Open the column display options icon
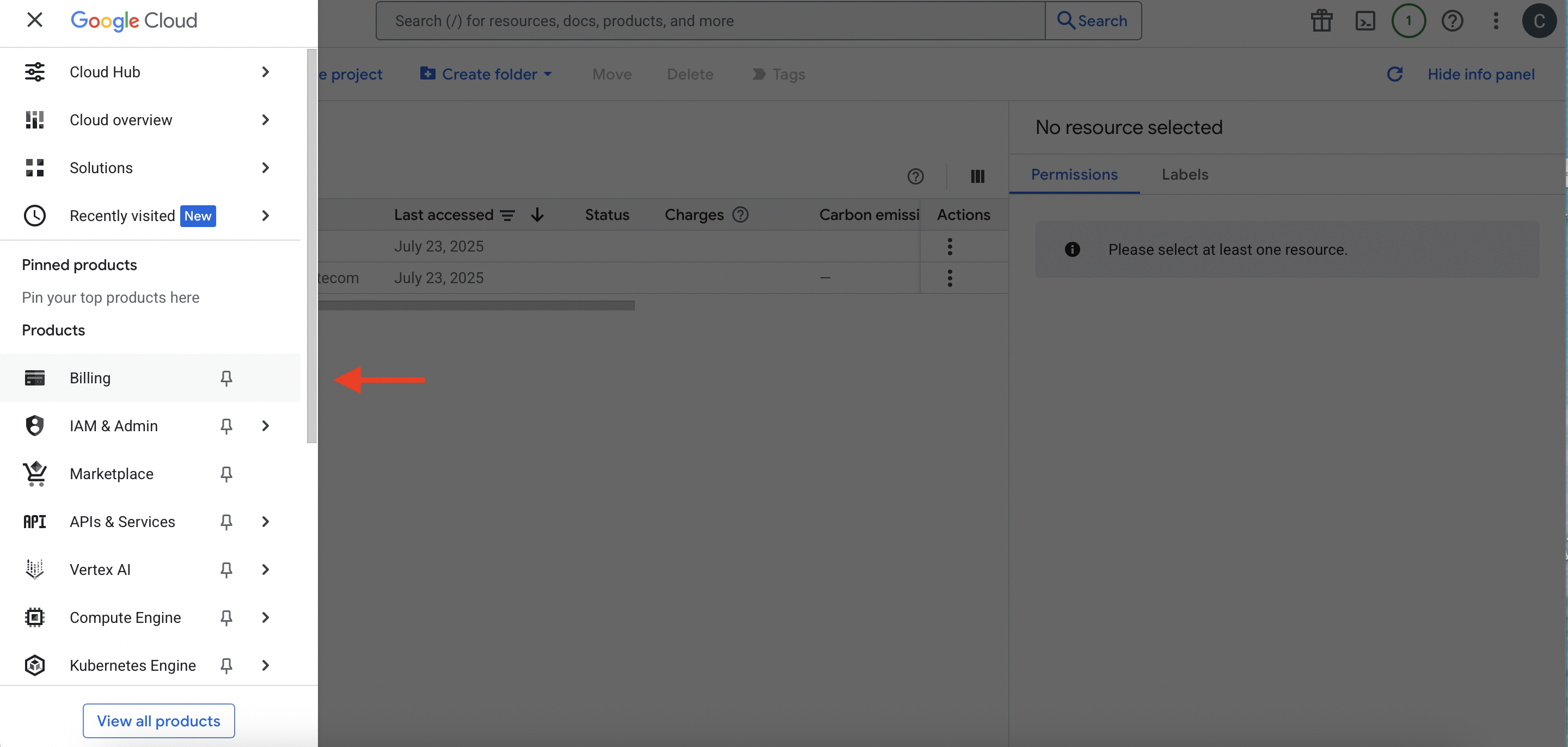The height and width of the screenshot is (747, 1568). click(x=977, y=176)
